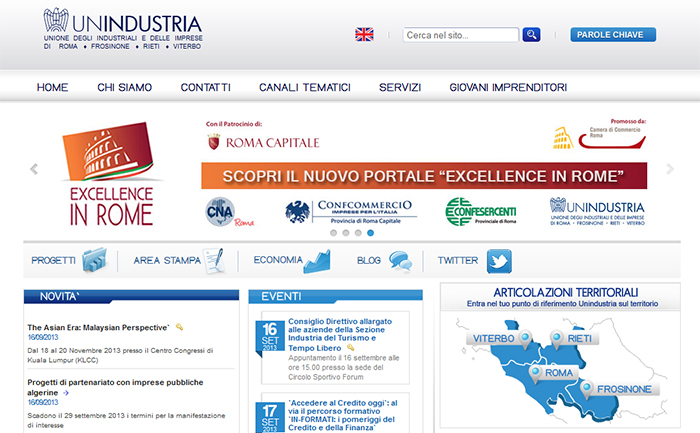Select the first carousel dot indicator
The height and width of the screenshot is (433, 700).
tap(333, 233)
